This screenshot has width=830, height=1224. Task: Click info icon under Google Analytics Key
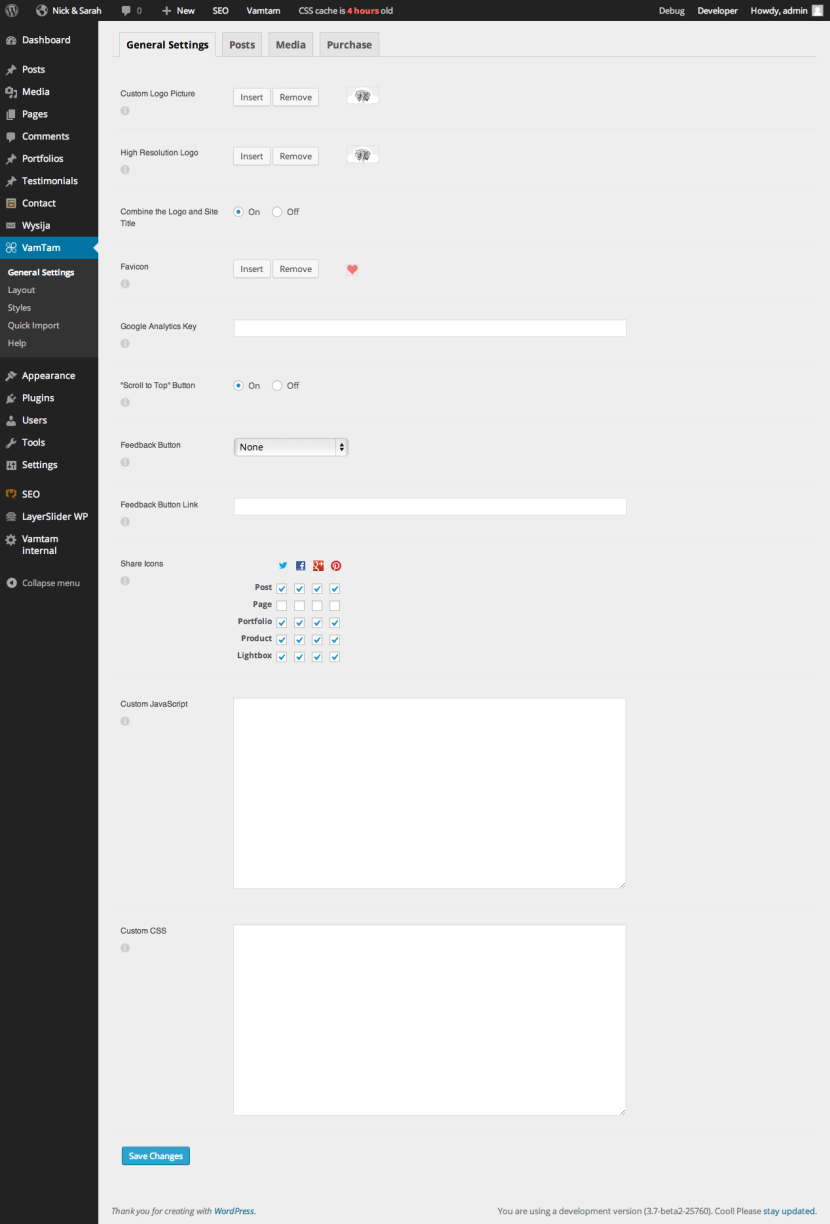tap(125, 344)
